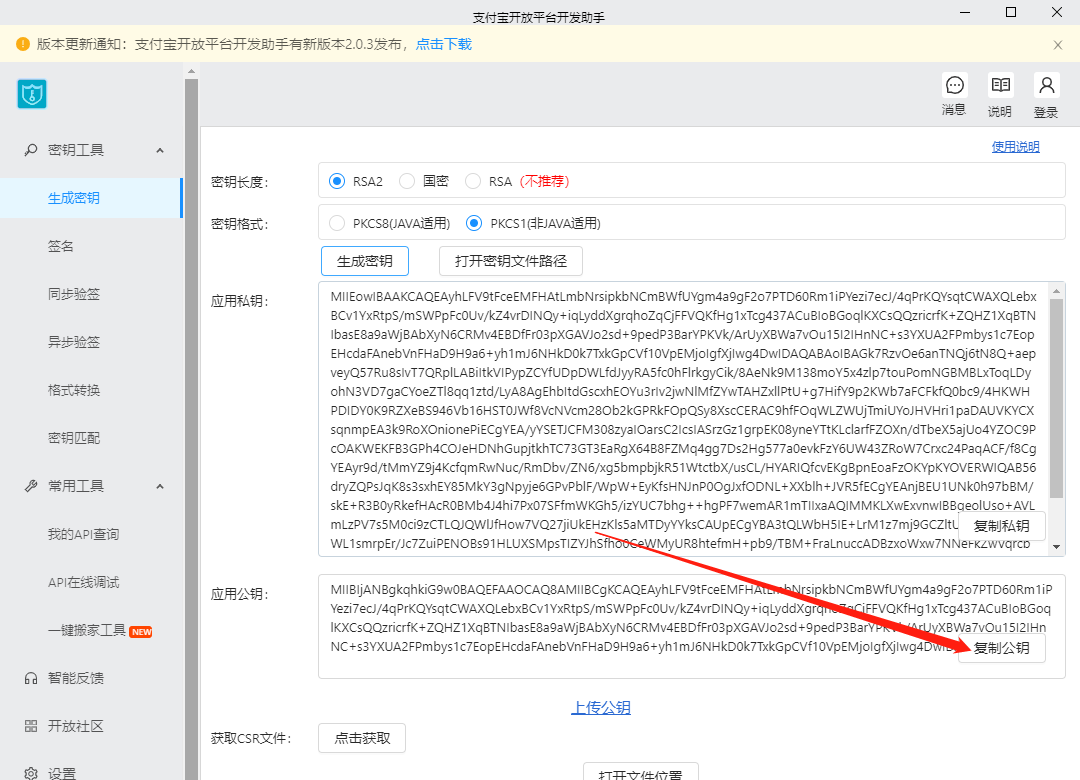The height and width of the screenshot is (780, 1080).
Task: Click the 登录 user login icon
Action: pos(1046,85)
